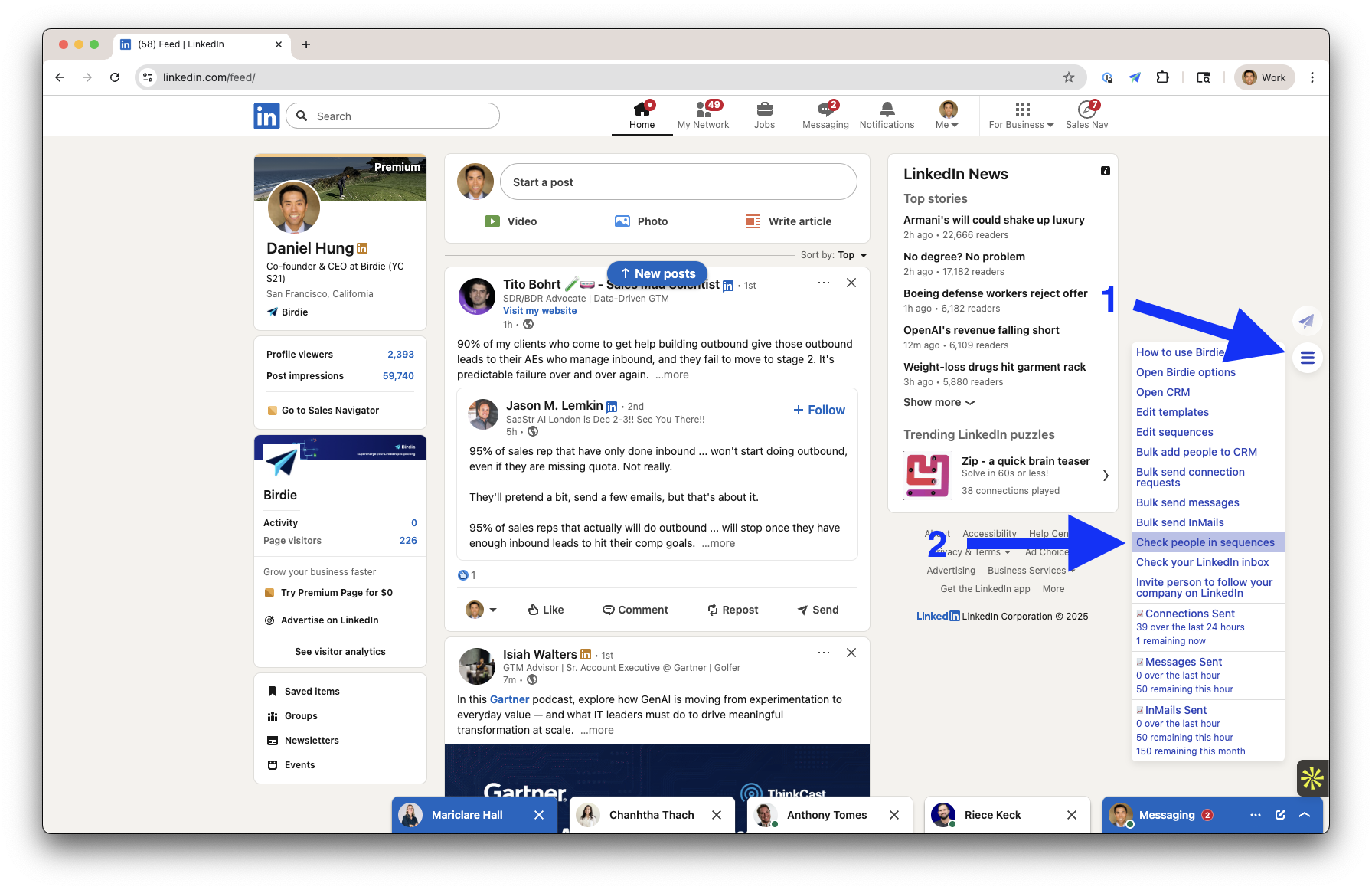
Task: Compose a new message in Messaging bar
Action: [1280, 815]
